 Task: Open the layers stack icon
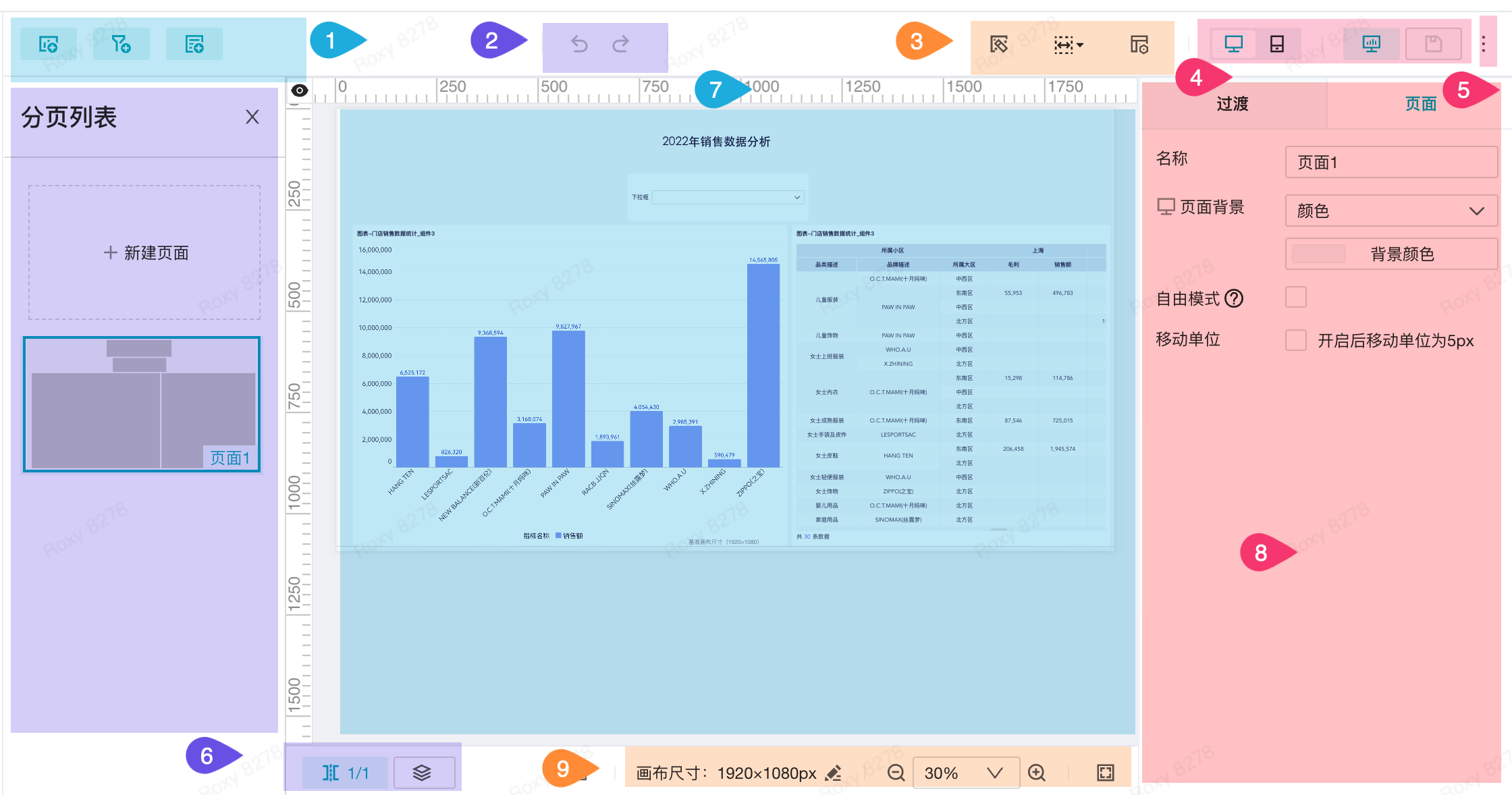coord(422,773)
